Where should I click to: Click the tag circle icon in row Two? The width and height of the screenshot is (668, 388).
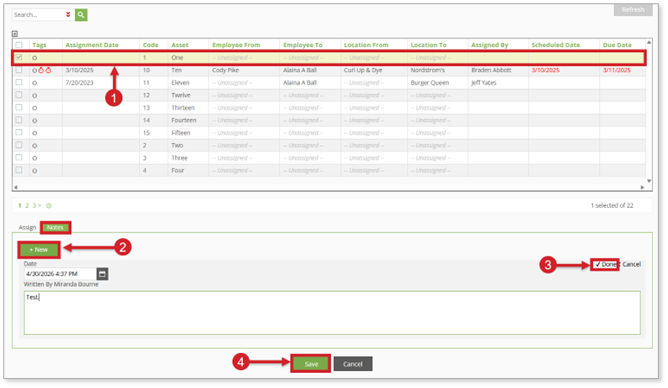coord(35,146)
